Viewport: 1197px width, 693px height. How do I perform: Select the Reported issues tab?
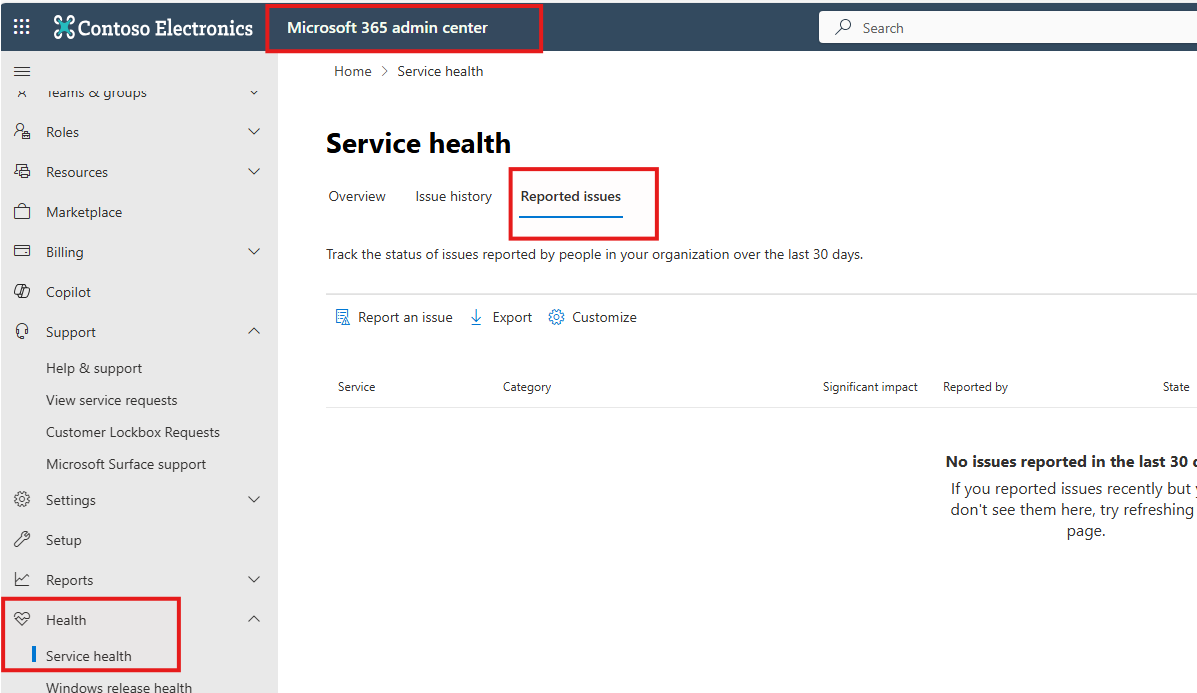coord(571,196)
